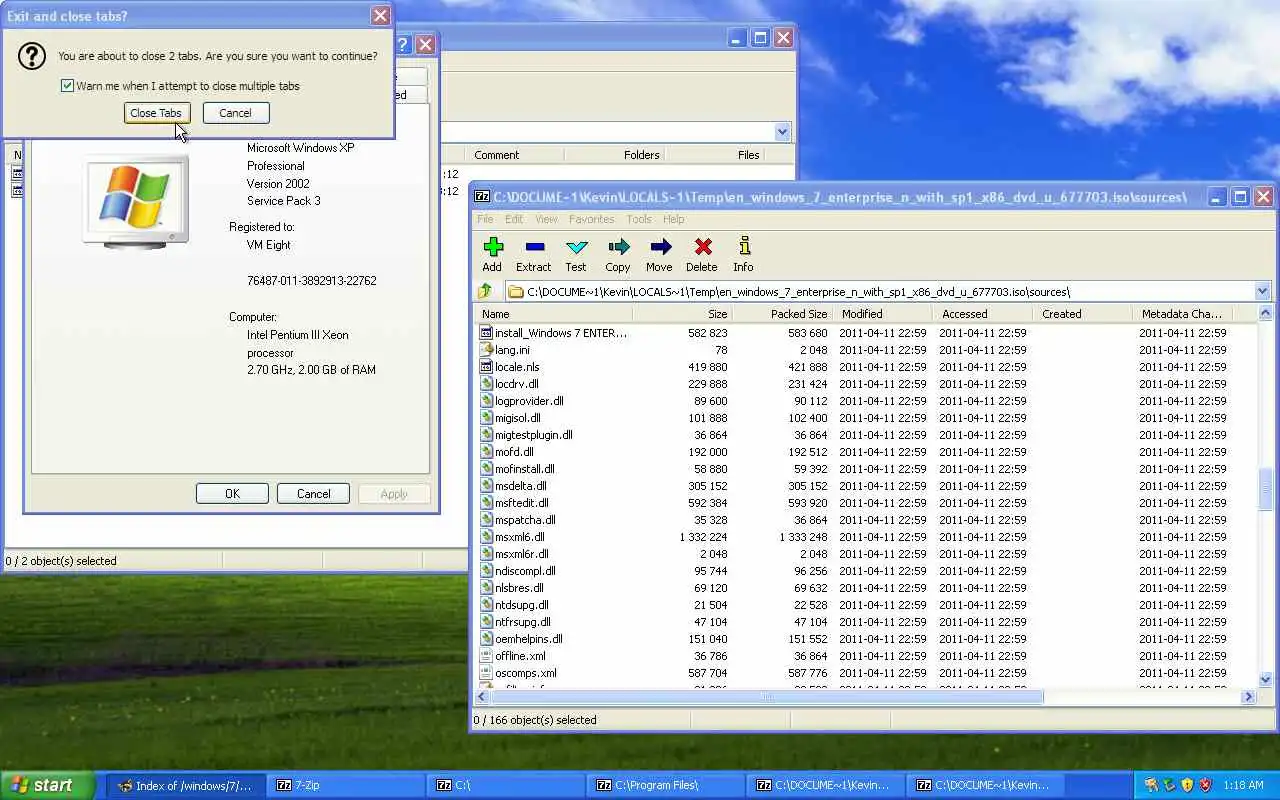The width and height of the screenshot is (1280, 800).
Task: Select the msftedit.dll row
Action: coord(866,503)
